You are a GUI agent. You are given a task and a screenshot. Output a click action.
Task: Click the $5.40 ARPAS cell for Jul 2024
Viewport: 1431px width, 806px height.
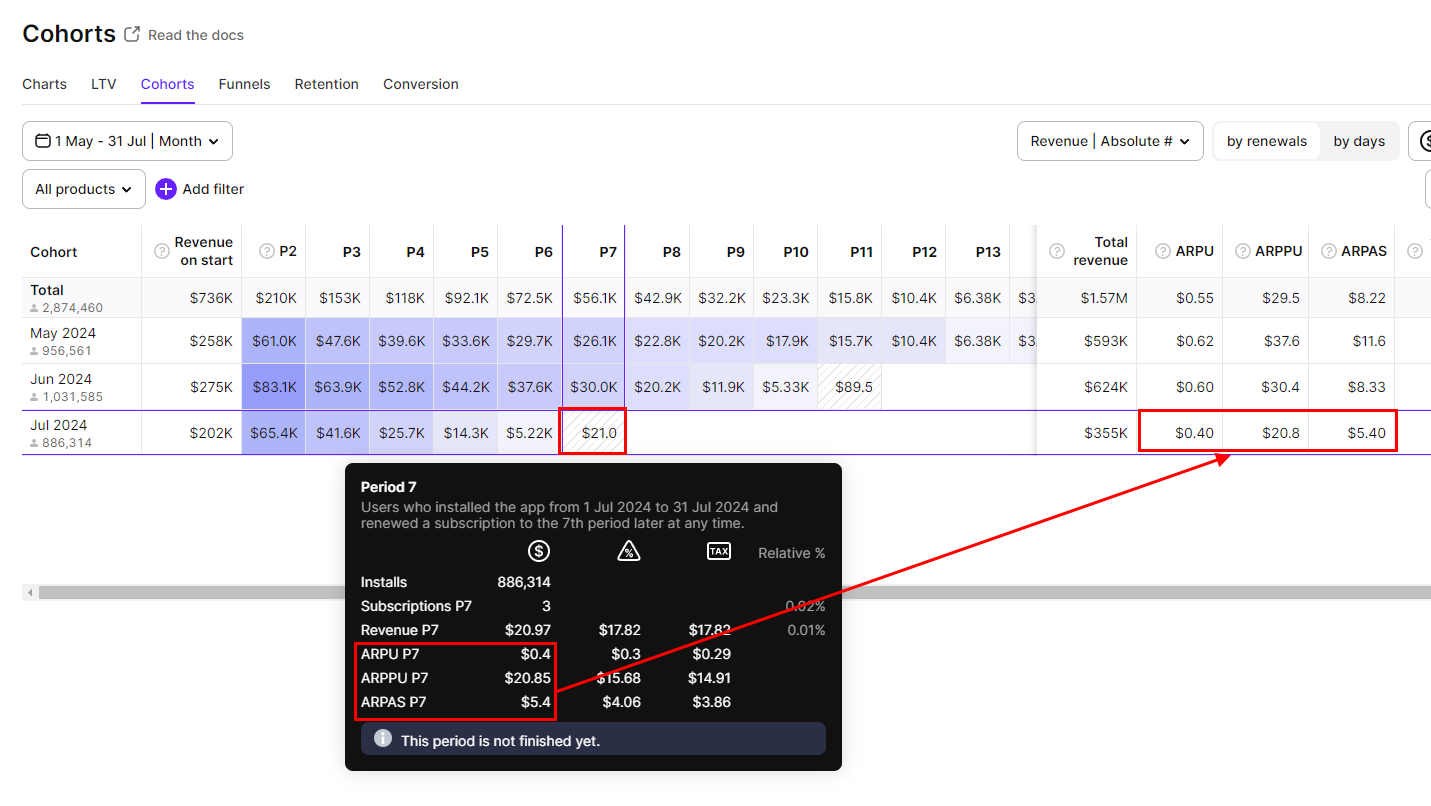click(x=1352, y=433)
